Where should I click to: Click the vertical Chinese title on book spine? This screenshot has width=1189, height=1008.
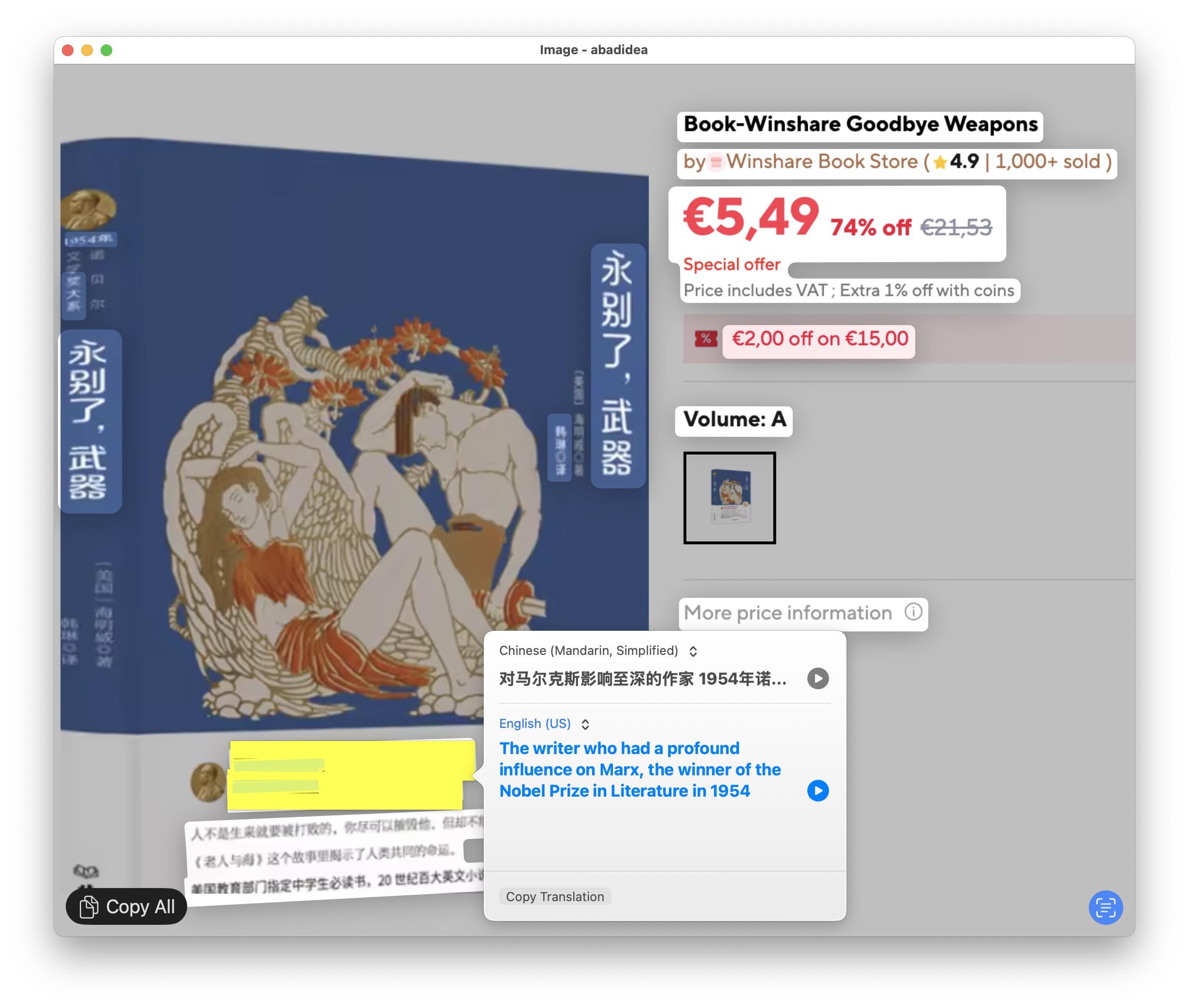pos(88,421)
